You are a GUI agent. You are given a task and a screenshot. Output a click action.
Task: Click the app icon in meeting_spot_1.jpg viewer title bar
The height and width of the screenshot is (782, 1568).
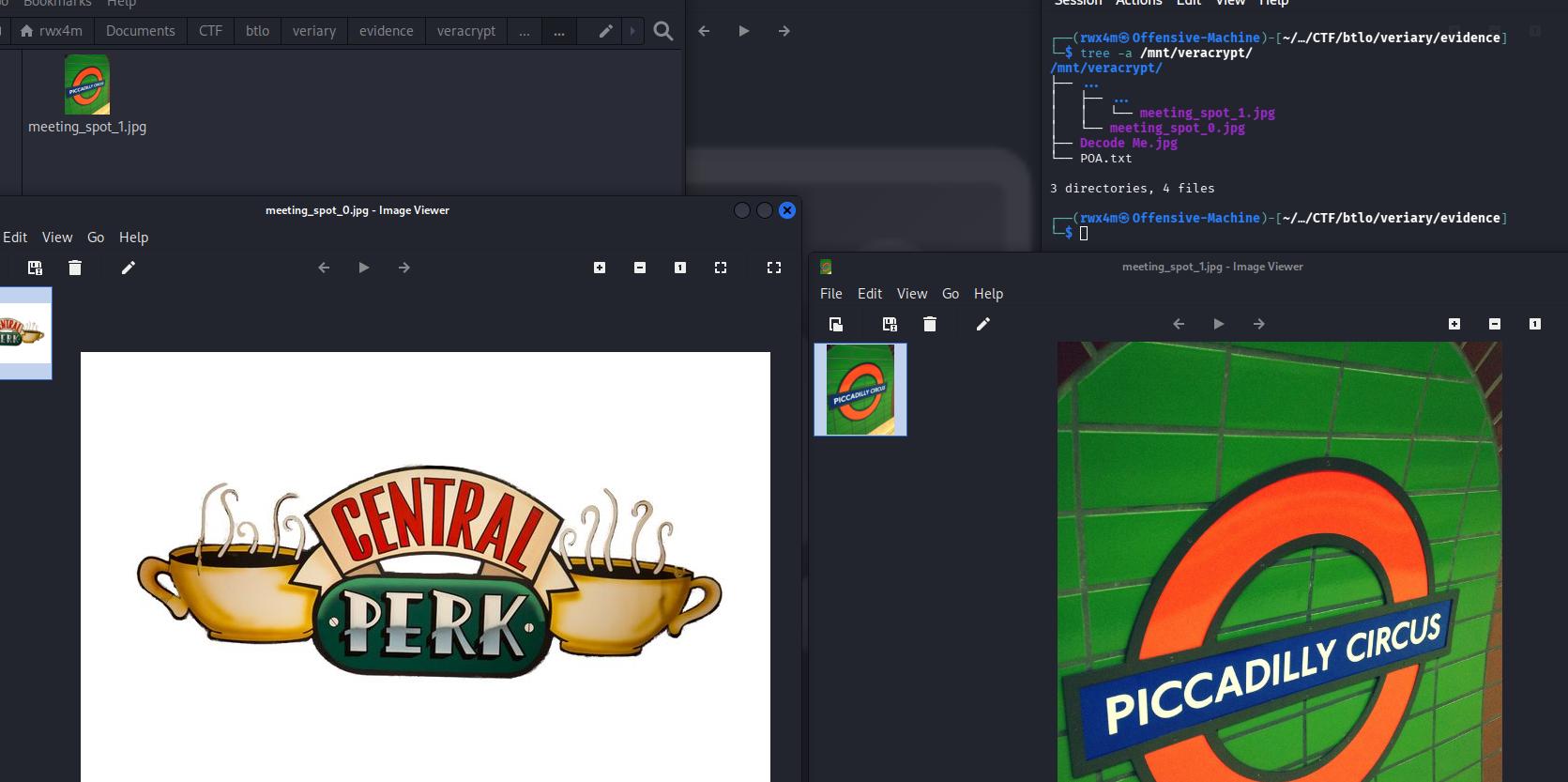(826, 267)
